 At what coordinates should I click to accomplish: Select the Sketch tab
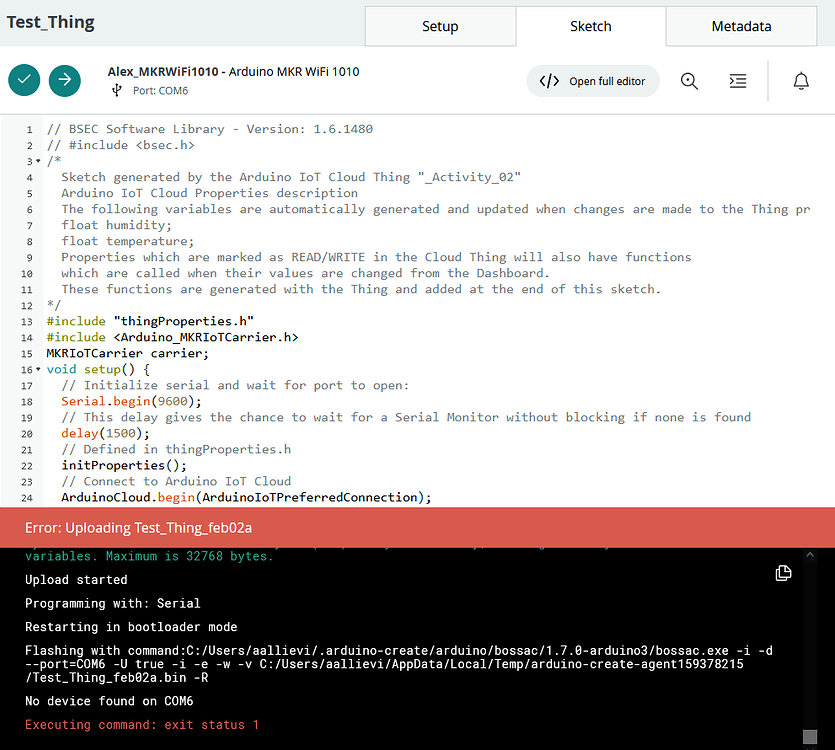(x=590, y=26)
